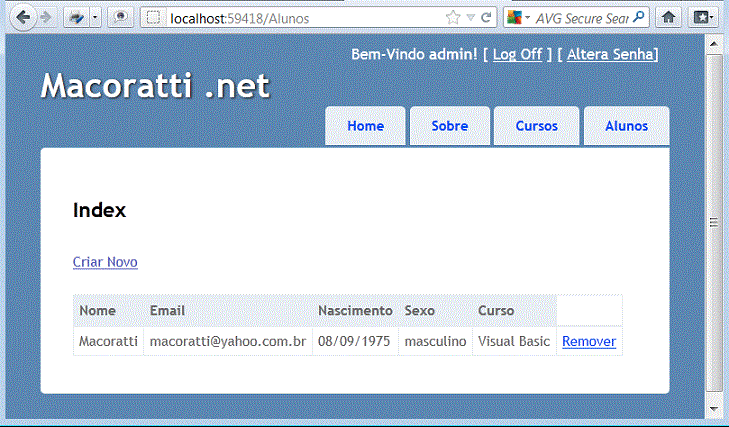Click the vertical scrollbar down arrow

pos(714,408)
